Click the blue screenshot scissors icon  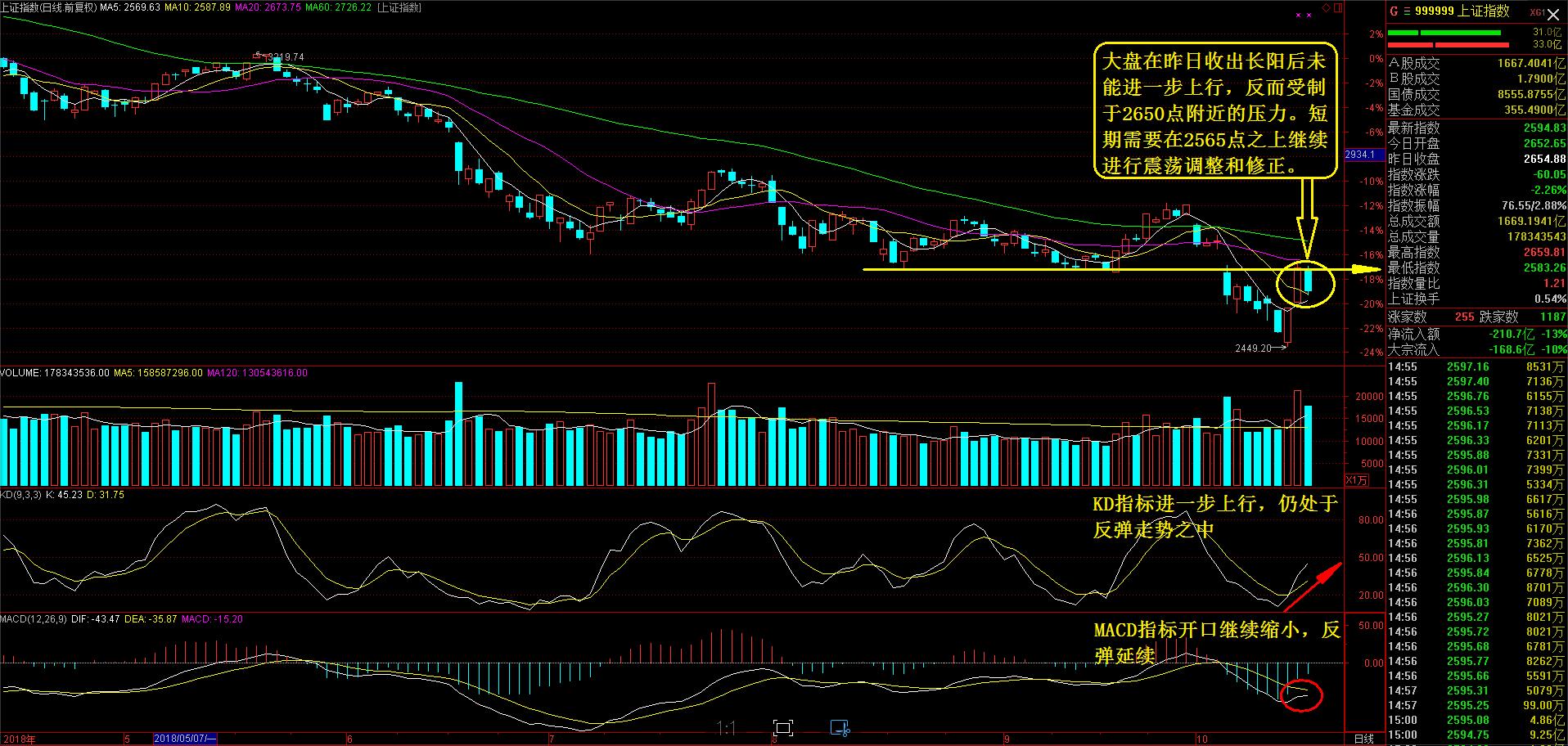[840, 728]
